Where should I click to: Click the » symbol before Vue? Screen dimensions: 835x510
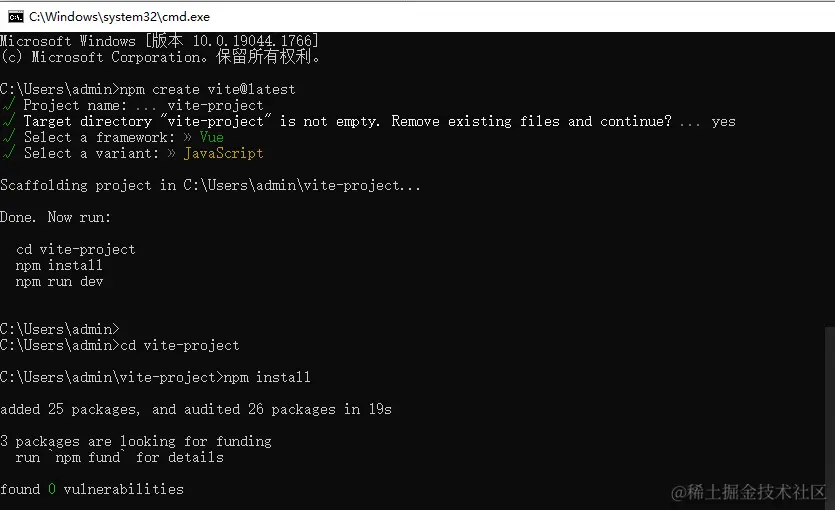tap(187, 137)
